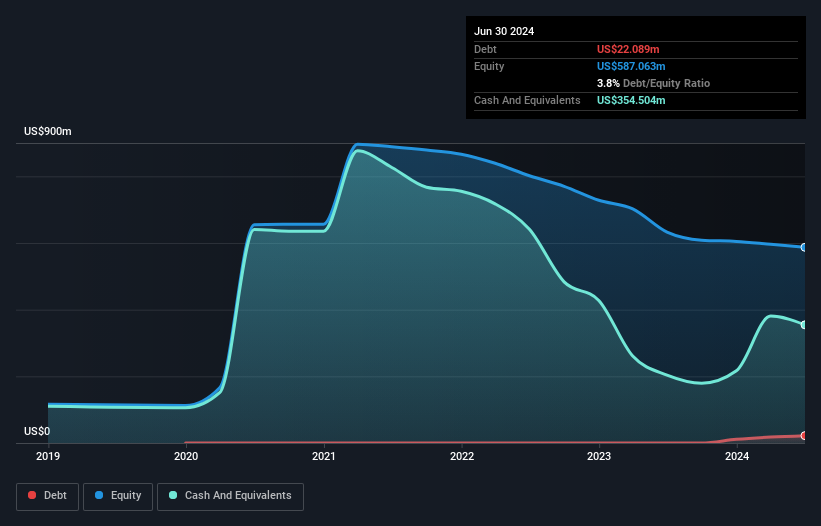Click the Jun 30 2024 tooltip date
Image resolution: width=821 pixels, height=526 pixels.
pyautogui.click(x=504, y=31)
